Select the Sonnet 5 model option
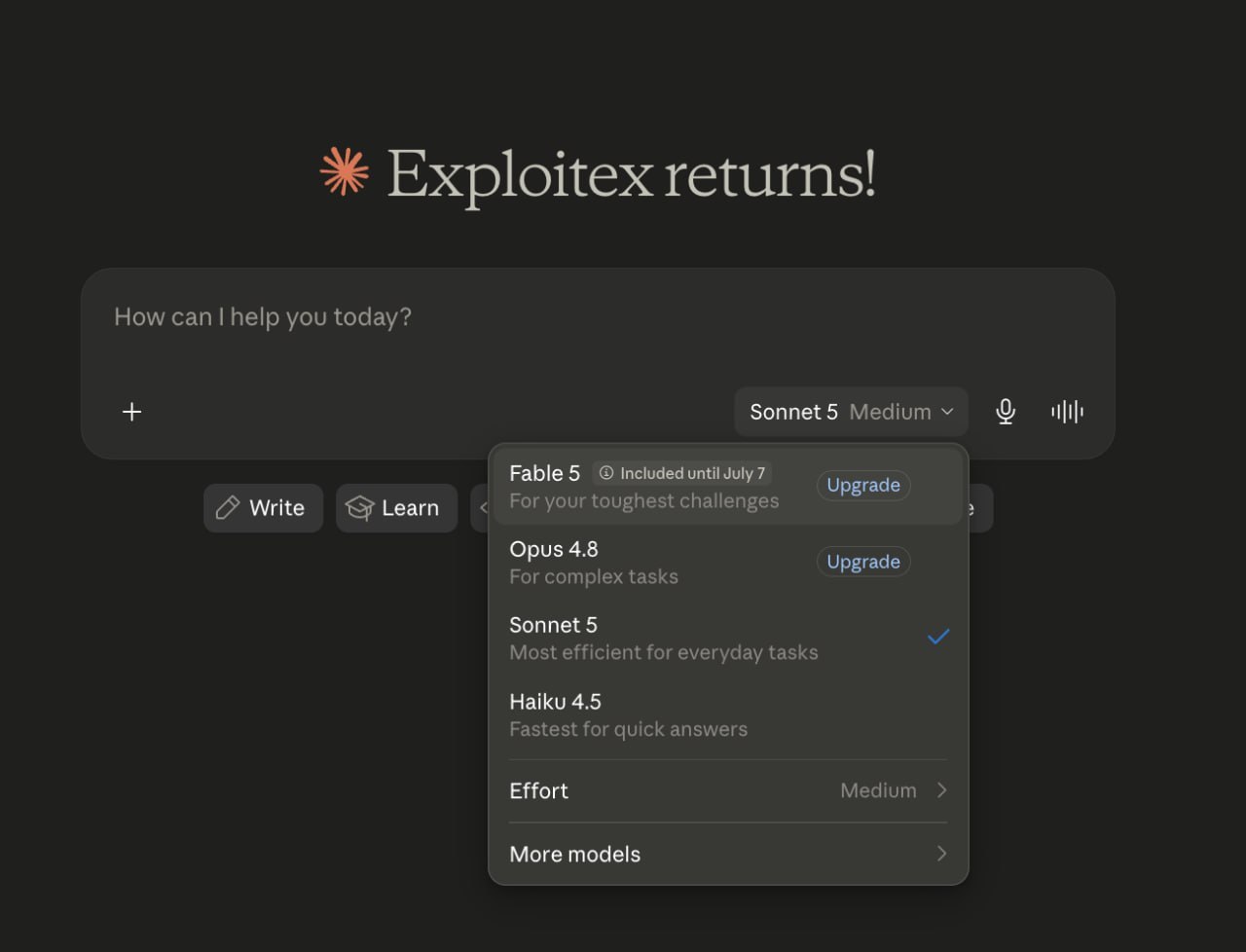 point(728,638)
